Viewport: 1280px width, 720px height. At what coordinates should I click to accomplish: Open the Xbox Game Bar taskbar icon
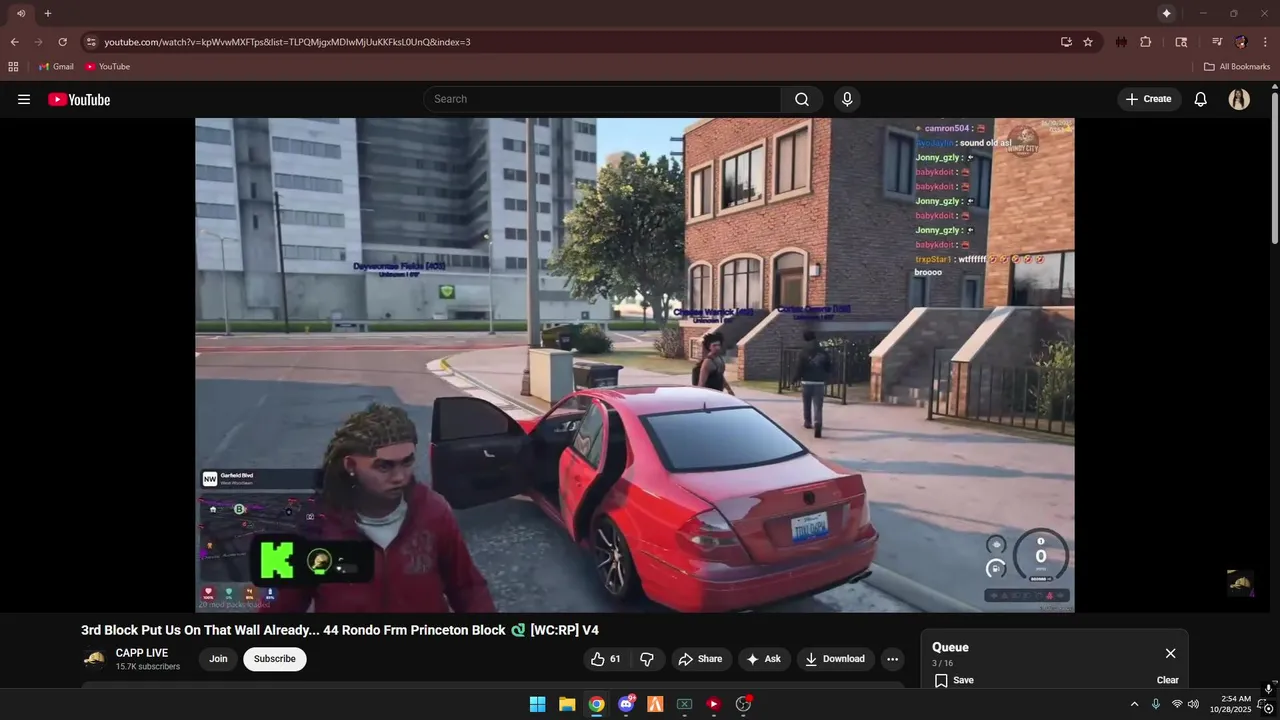click(684, 704)
